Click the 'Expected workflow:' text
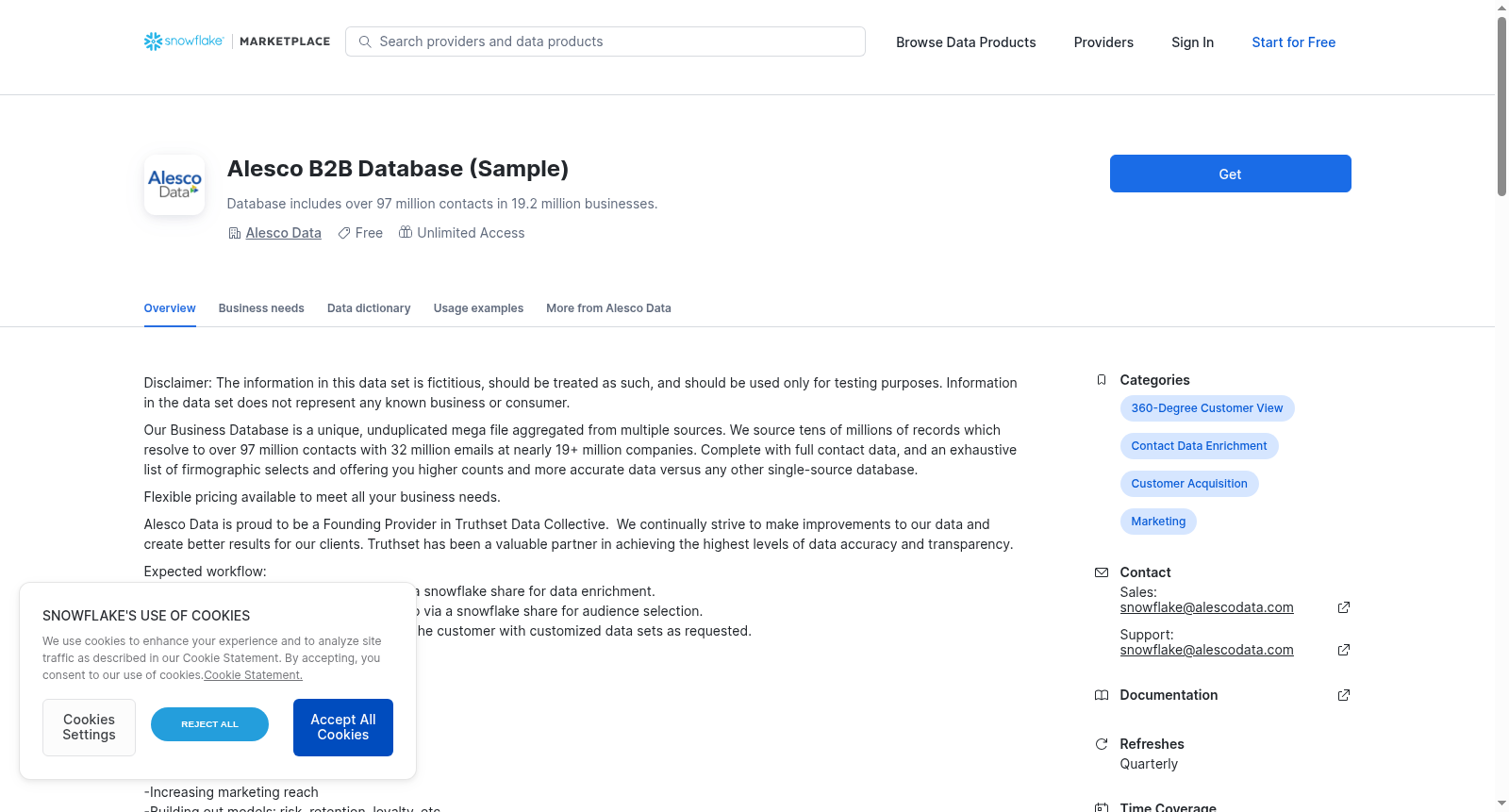Viewport: 1509px width, 812px height. point(205,572)
